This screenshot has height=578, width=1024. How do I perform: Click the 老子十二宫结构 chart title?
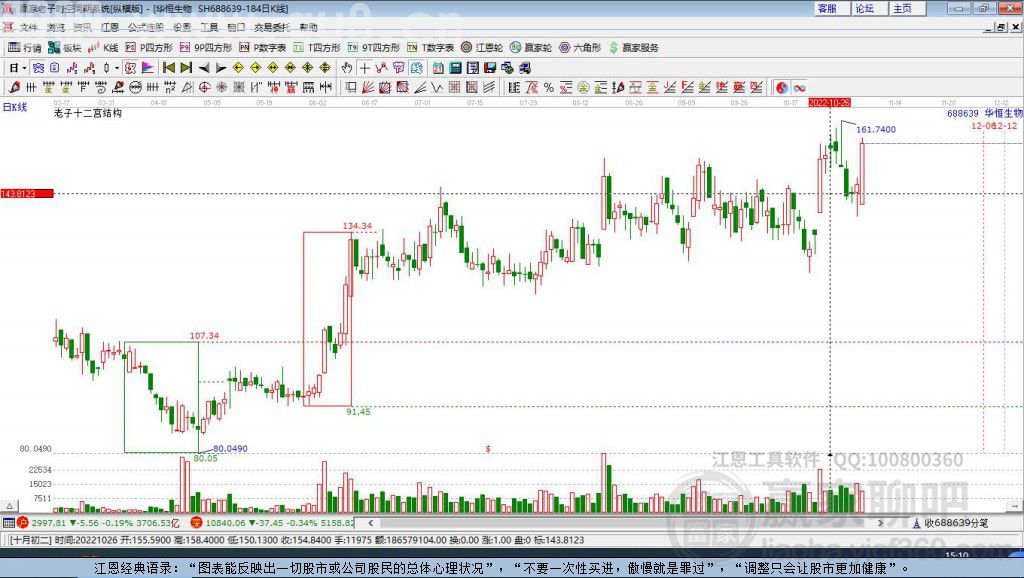[x=88, y=113]
